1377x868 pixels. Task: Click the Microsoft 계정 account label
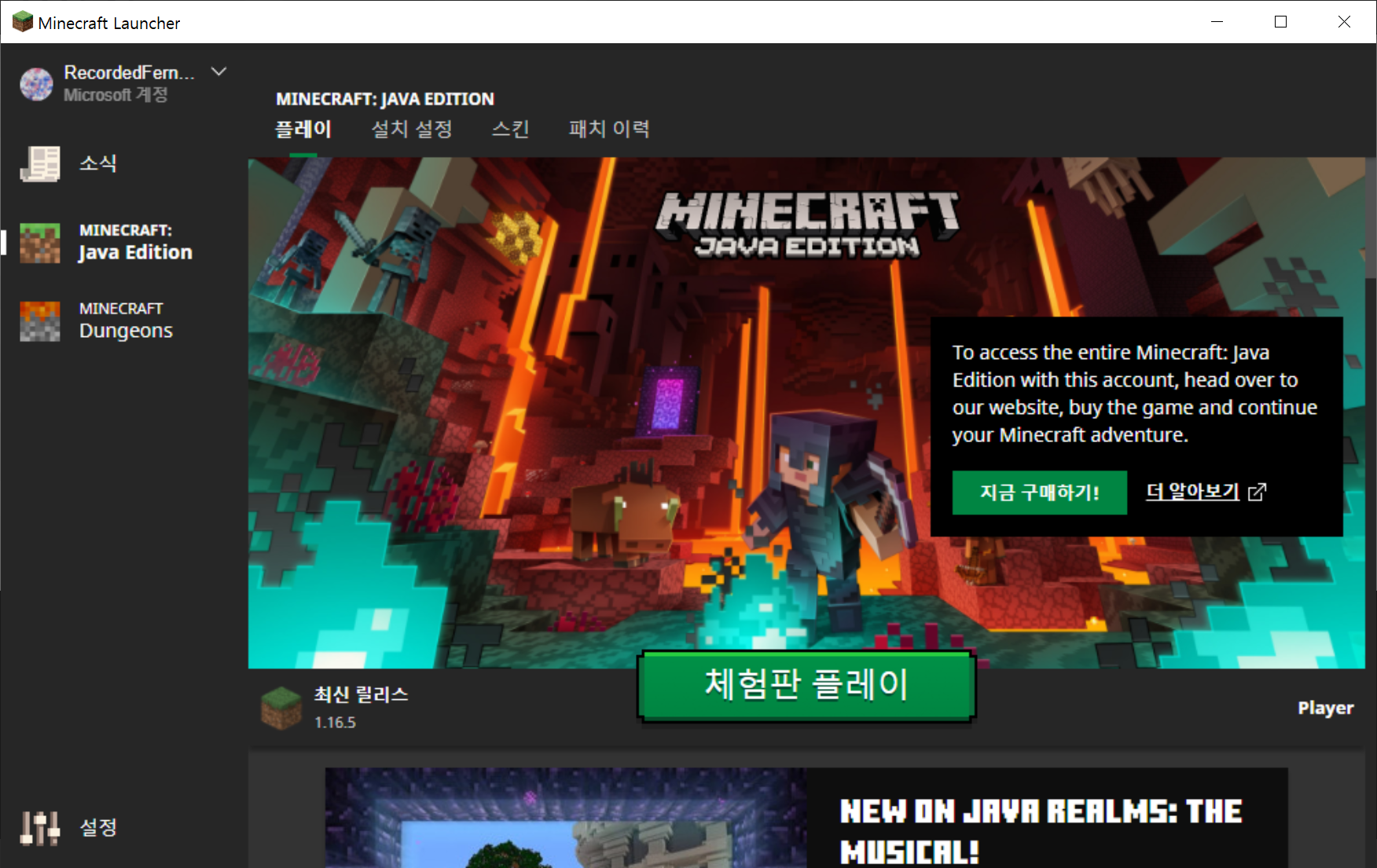click(116, 95)
